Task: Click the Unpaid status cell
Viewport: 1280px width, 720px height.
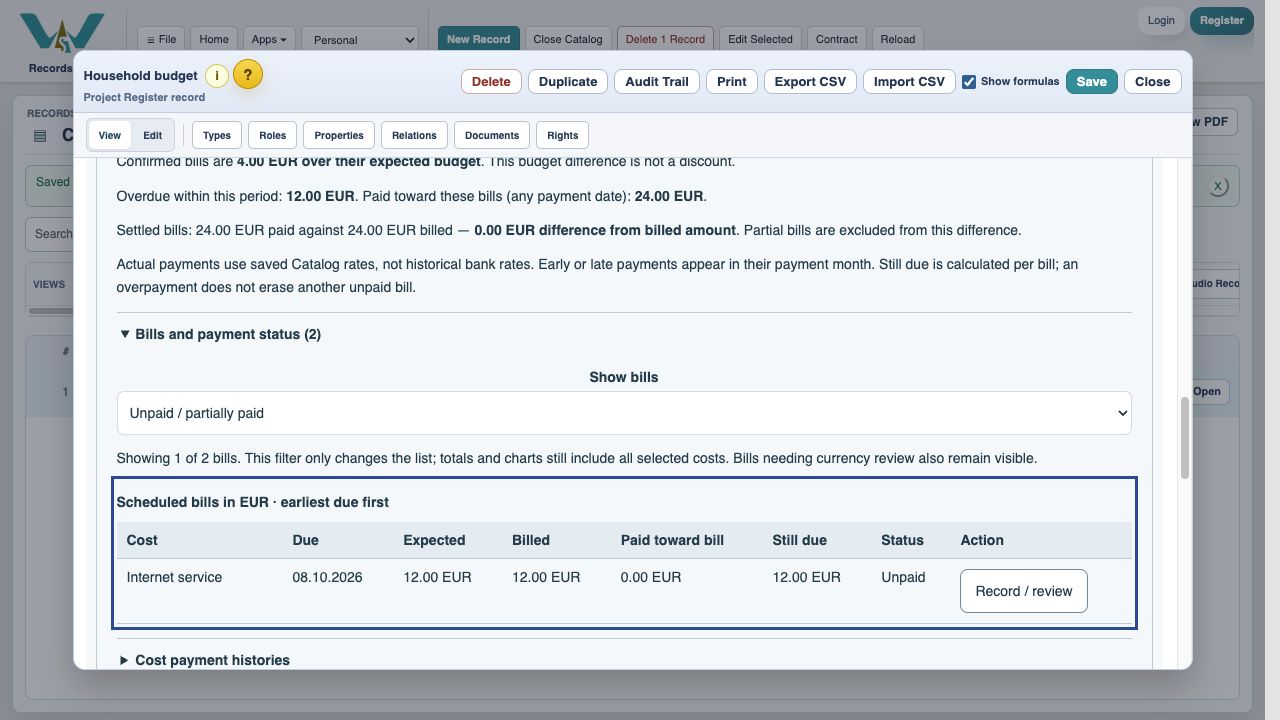Action: pyautogui.click(x=903, y=577)
